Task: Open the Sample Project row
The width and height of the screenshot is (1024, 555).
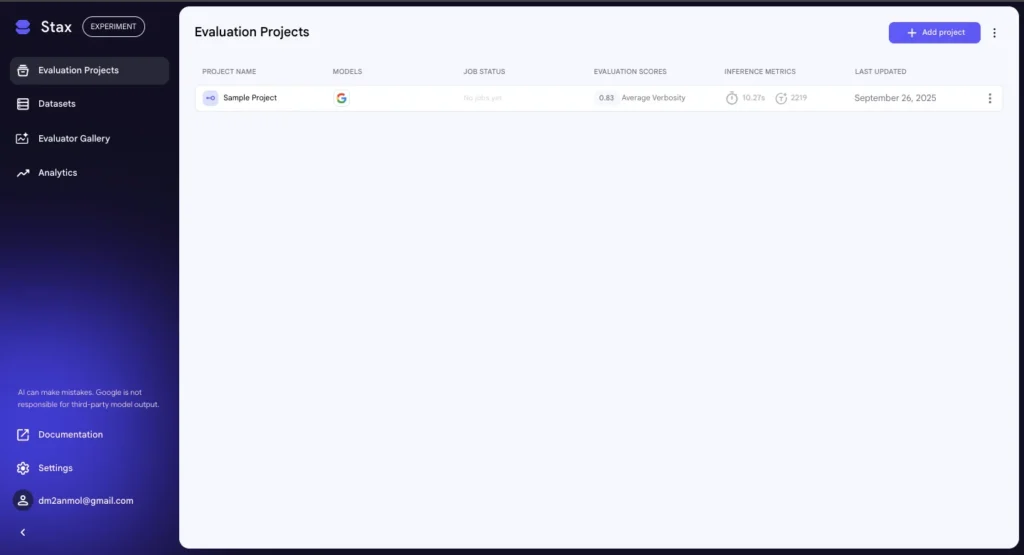Action: click(x=598, y=98)
